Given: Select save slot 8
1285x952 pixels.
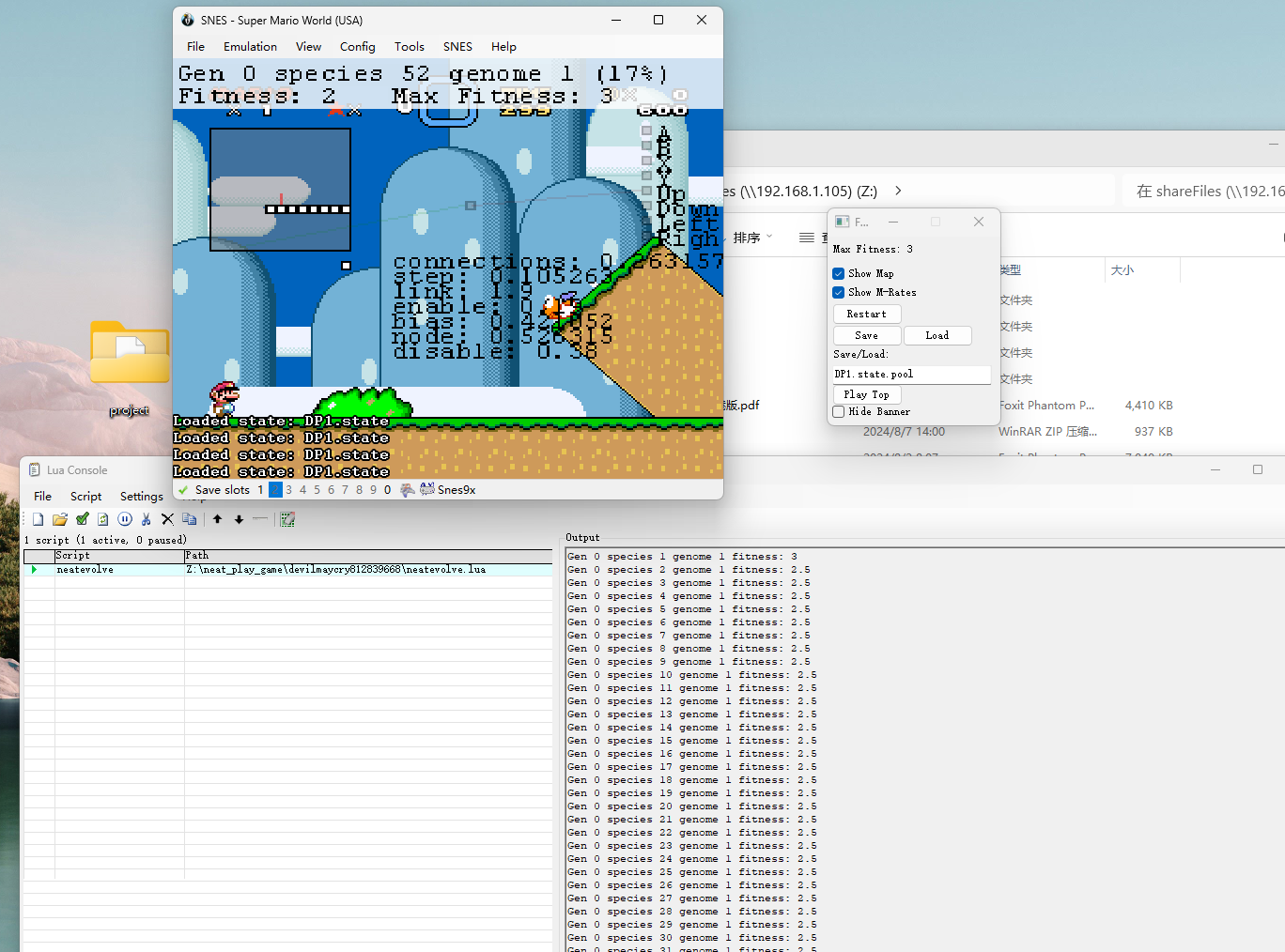Looking at the screenshot, I should point(359,490).
